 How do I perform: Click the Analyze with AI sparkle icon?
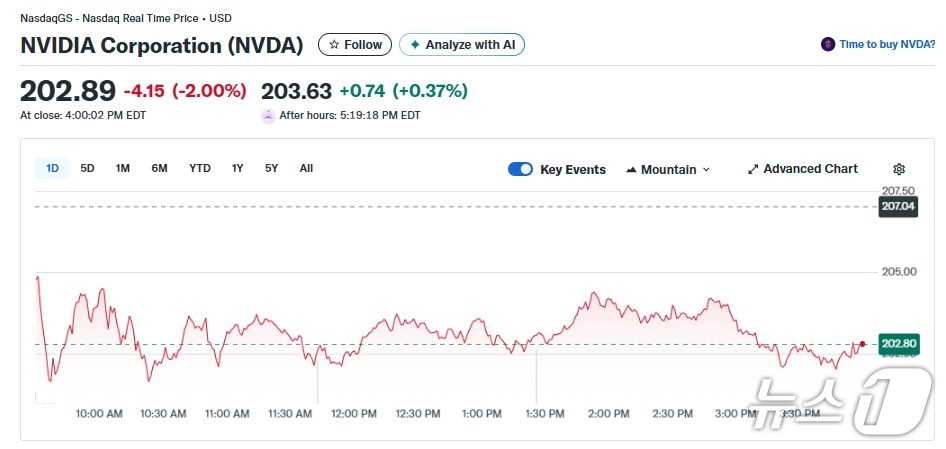415,45
